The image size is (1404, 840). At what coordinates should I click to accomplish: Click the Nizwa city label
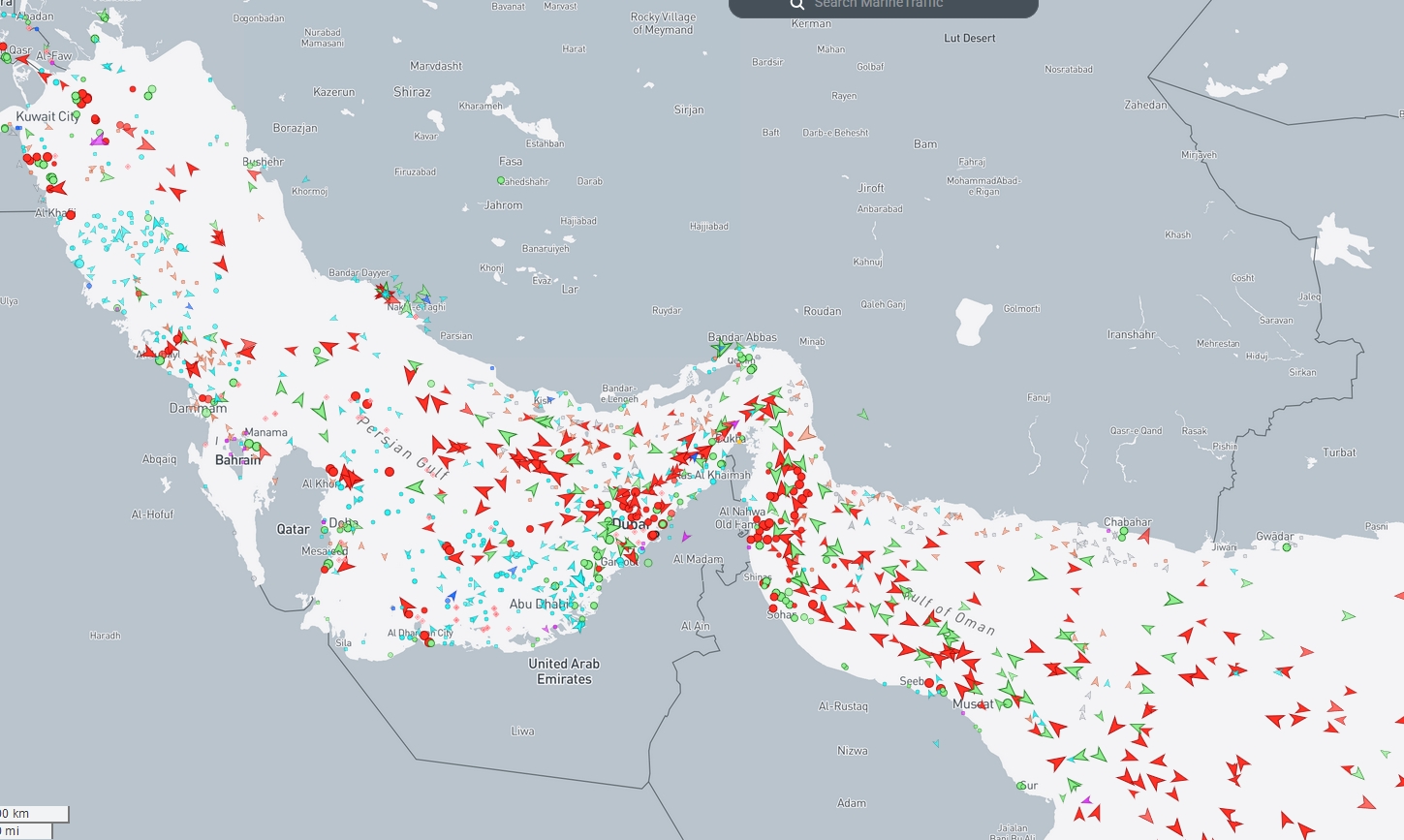(x=853, y=751)
